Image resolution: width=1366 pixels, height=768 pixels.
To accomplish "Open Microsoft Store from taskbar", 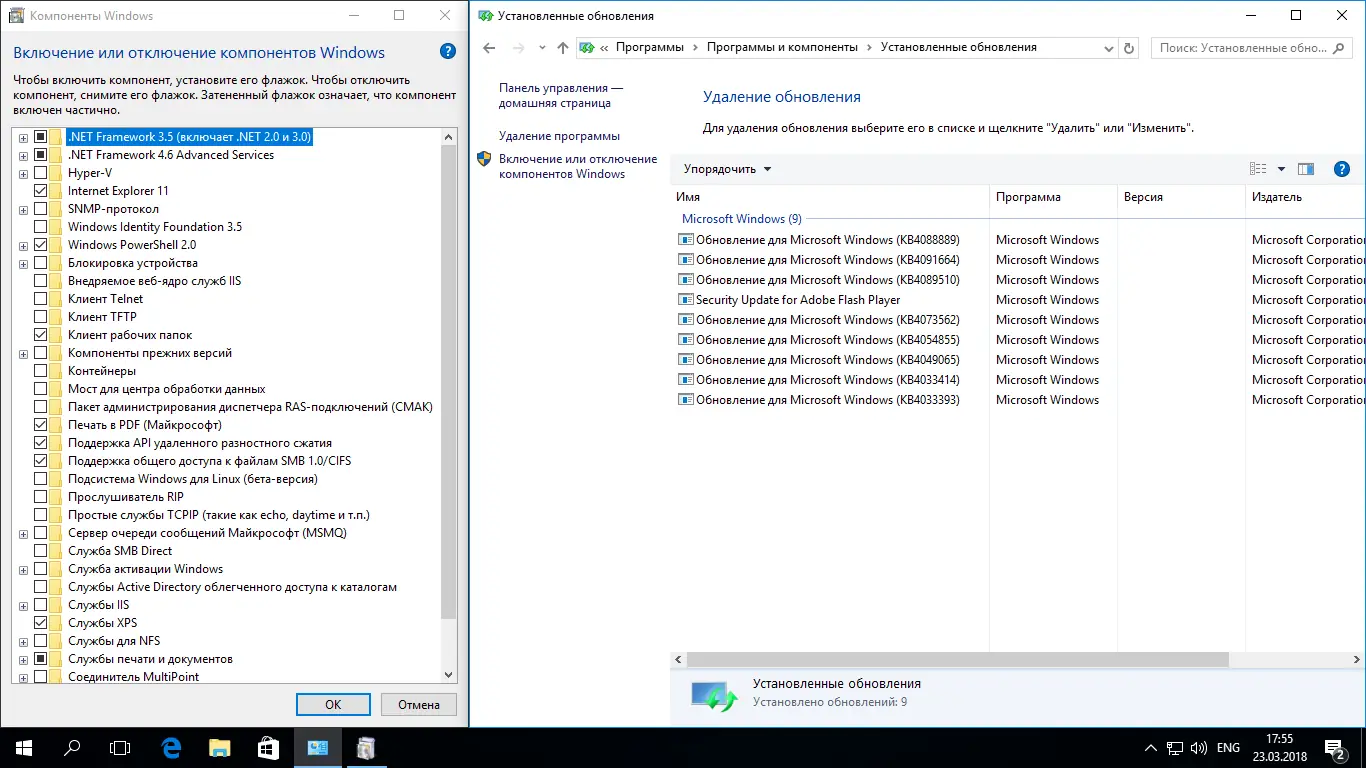I will coord(268,747).
